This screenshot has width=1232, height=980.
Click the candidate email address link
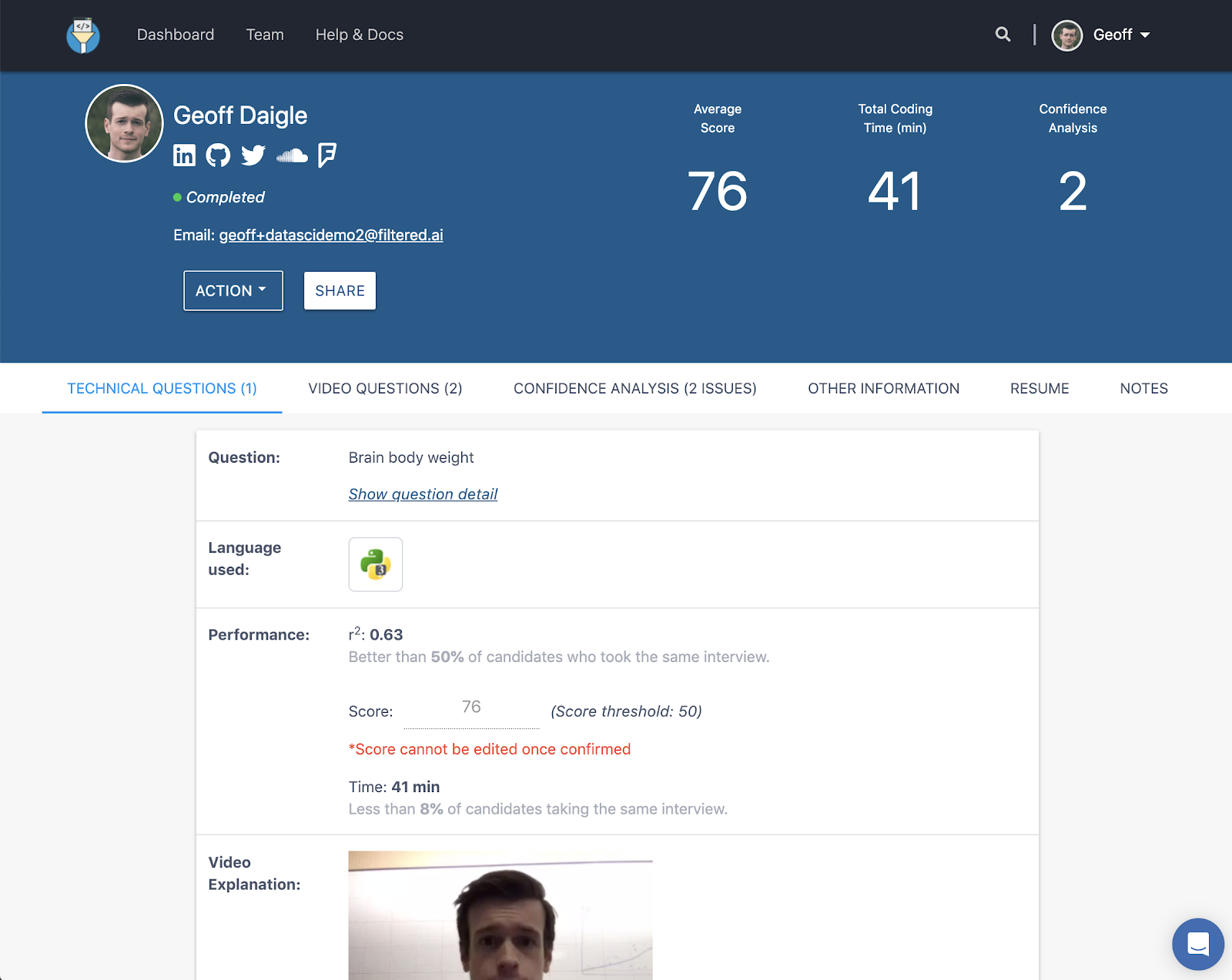pyautogui.click(x=331, y=236)
